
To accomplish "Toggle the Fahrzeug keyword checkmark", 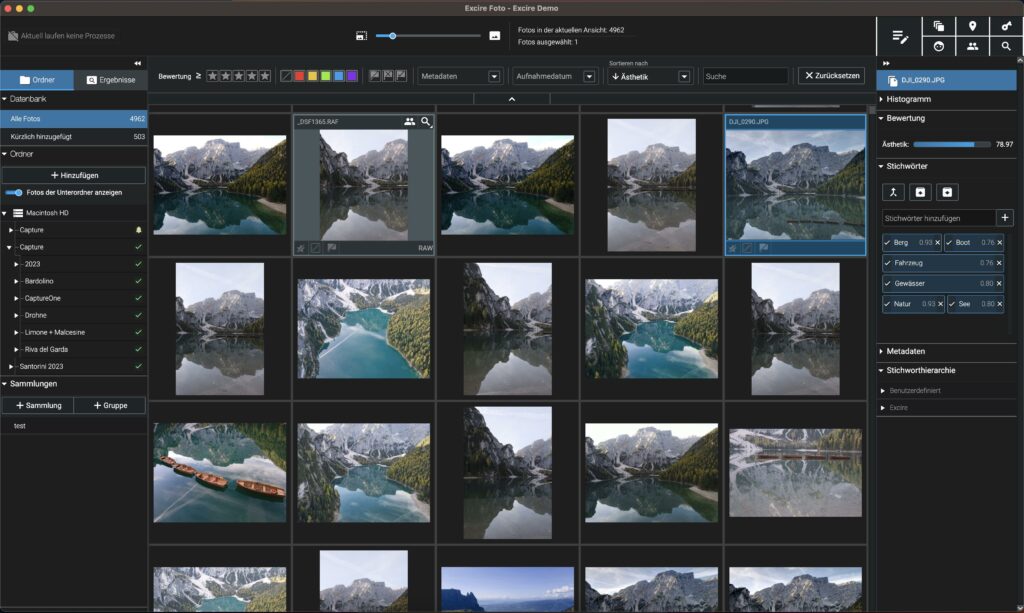I will click(887, 263).
